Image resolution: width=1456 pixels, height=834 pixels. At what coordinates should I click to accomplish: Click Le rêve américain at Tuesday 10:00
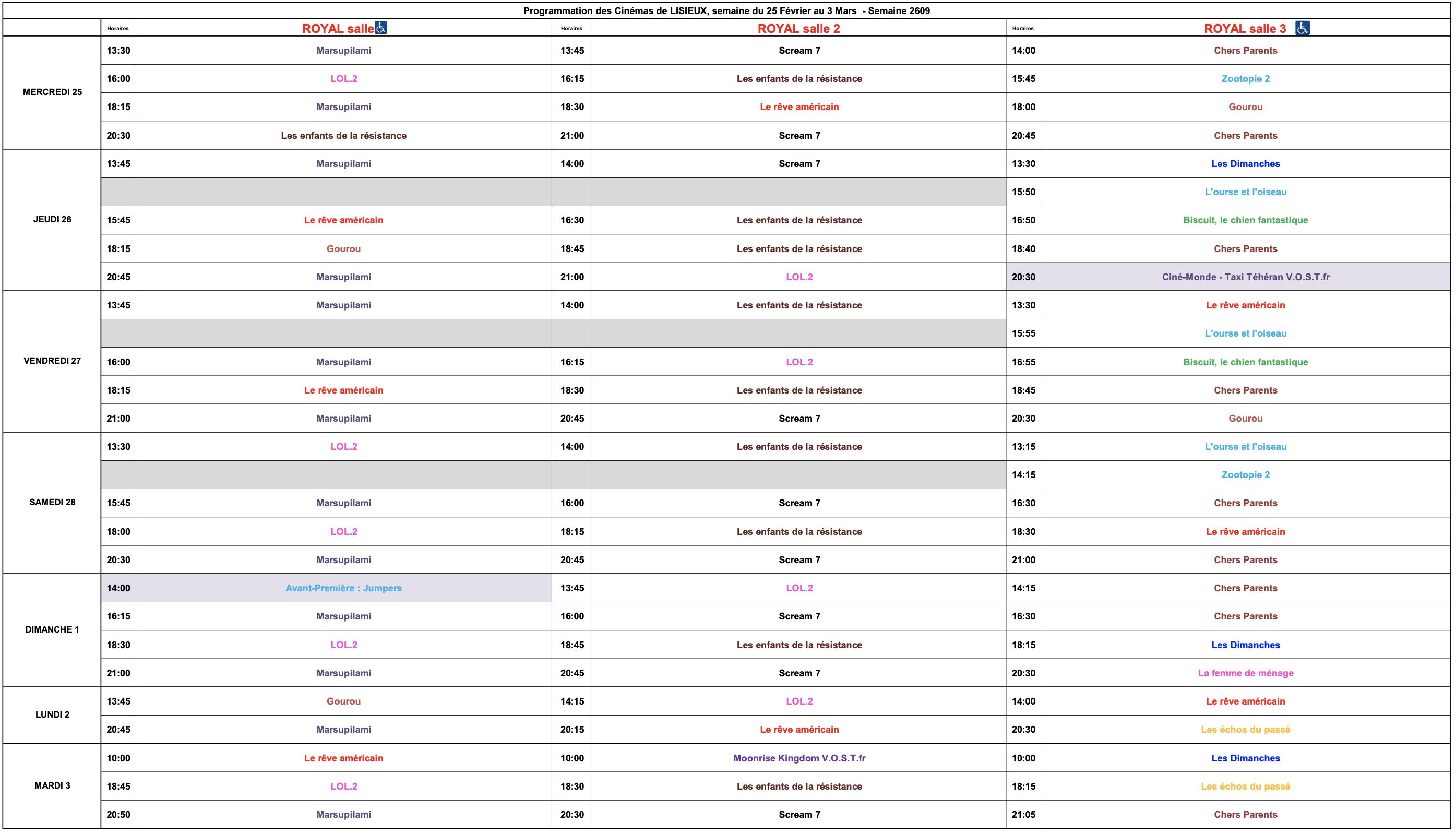point(344,758)
